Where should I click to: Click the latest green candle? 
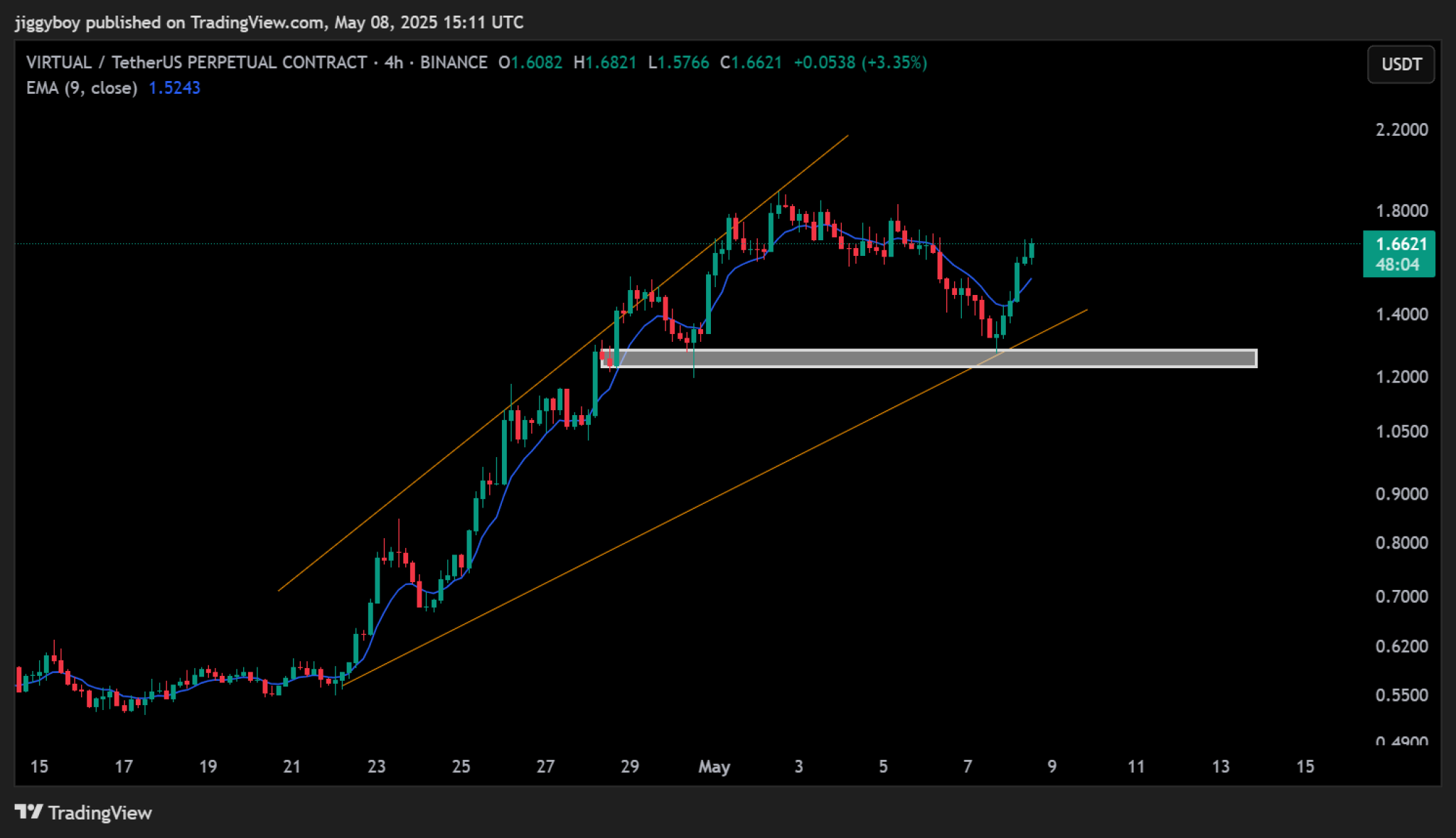1032,250
